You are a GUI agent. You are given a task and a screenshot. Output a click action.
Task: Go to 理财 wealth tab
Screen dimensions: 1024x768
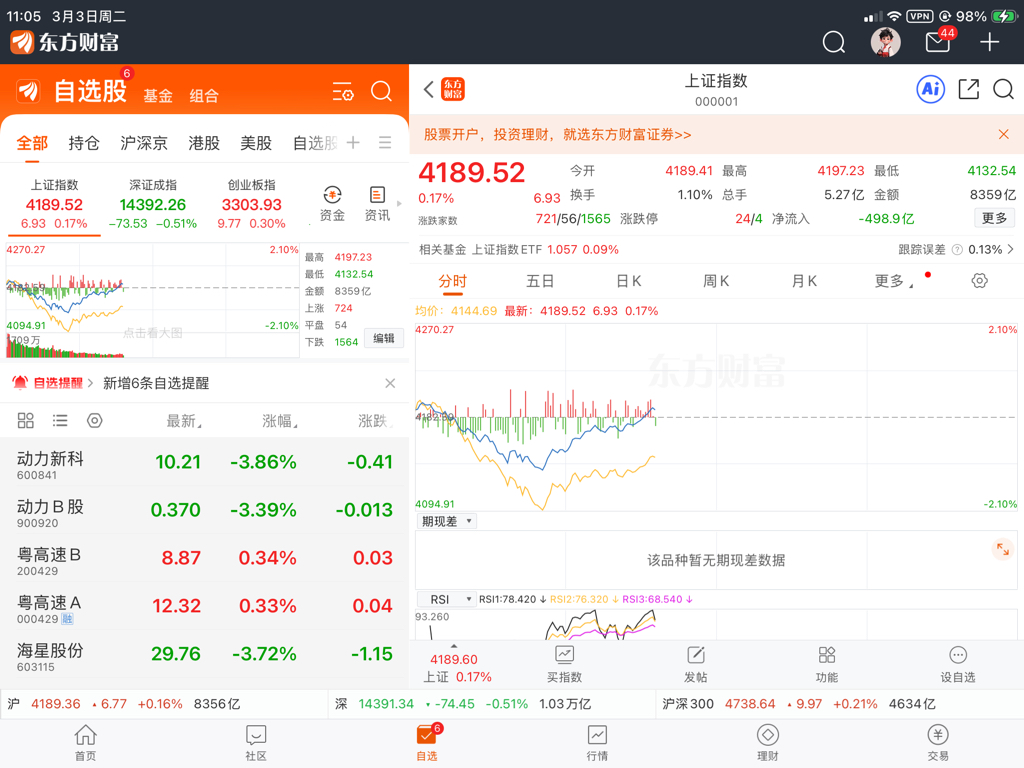[x=767, y=743]
